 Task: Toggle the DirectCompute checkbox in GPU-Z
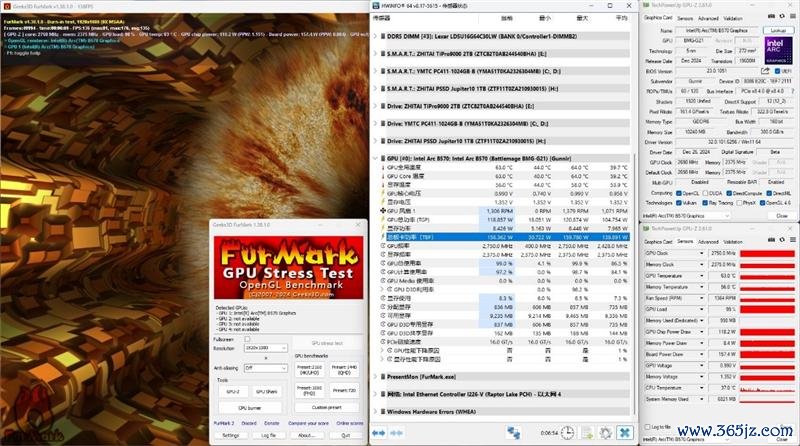tap(729, 193)
